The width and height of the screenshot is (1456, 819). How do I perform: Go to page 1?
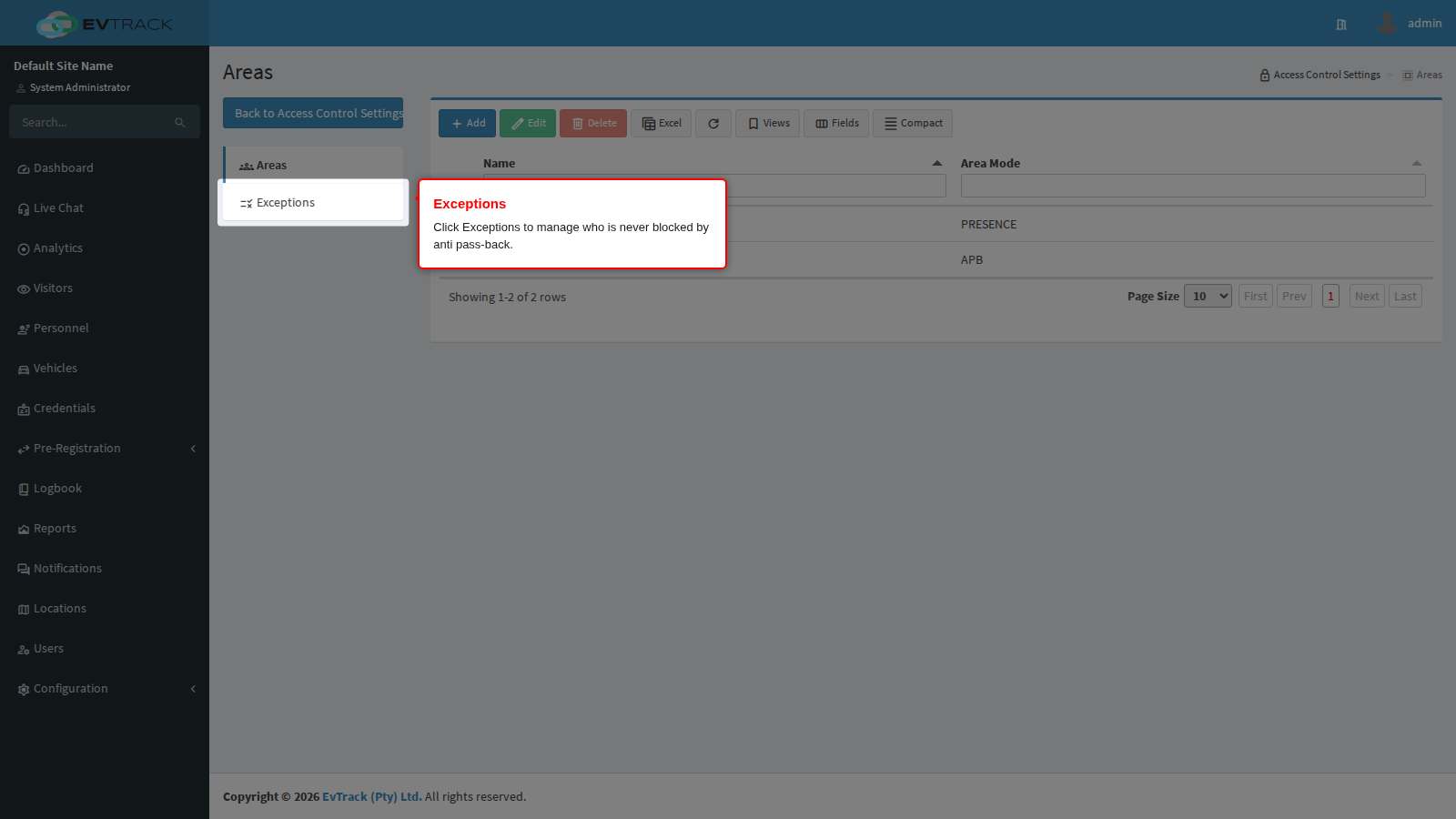(1330, 296)
